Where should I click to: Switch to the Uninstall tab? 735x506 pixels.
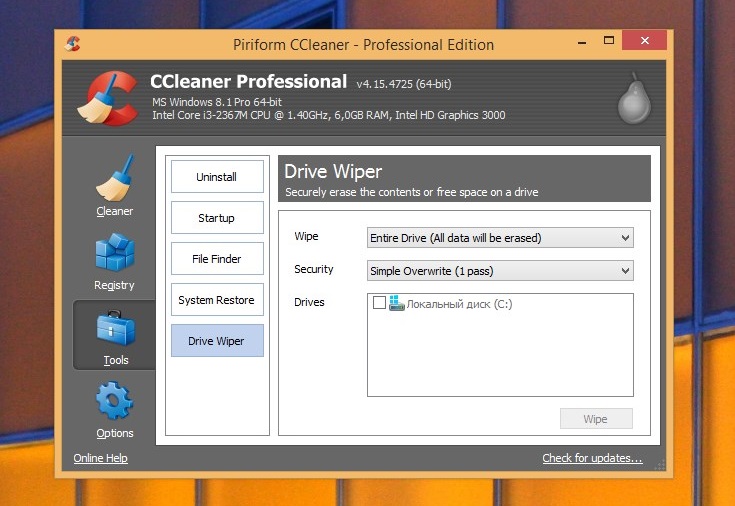(216, 177)
